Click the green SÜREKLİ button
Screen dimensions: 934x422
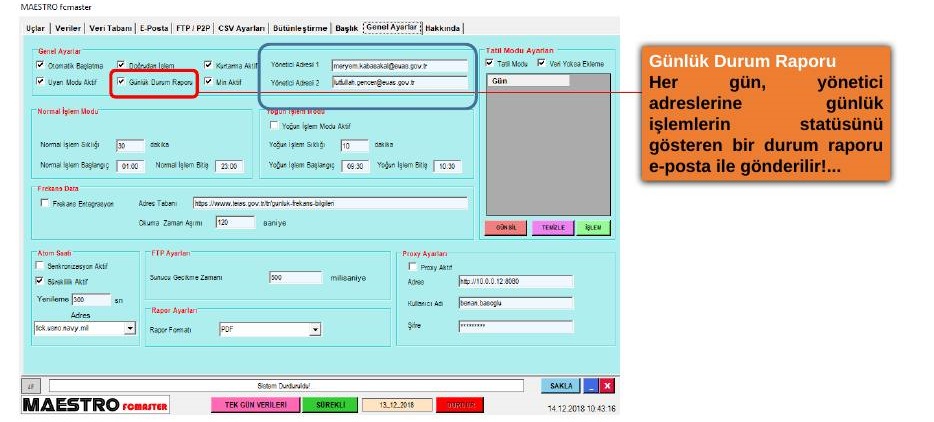point(329,405)
